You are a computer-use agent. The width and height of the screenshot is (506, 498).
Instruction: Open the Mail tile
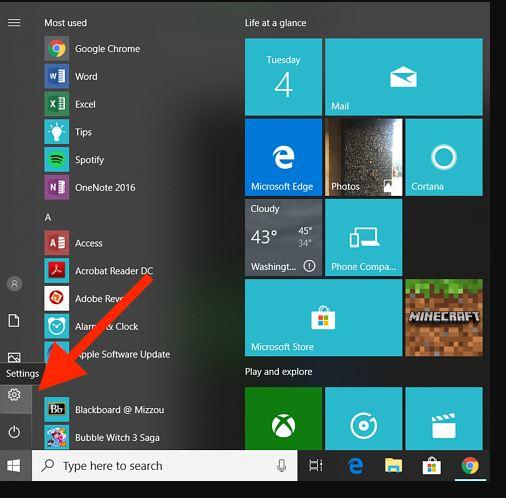click(404, 77)
